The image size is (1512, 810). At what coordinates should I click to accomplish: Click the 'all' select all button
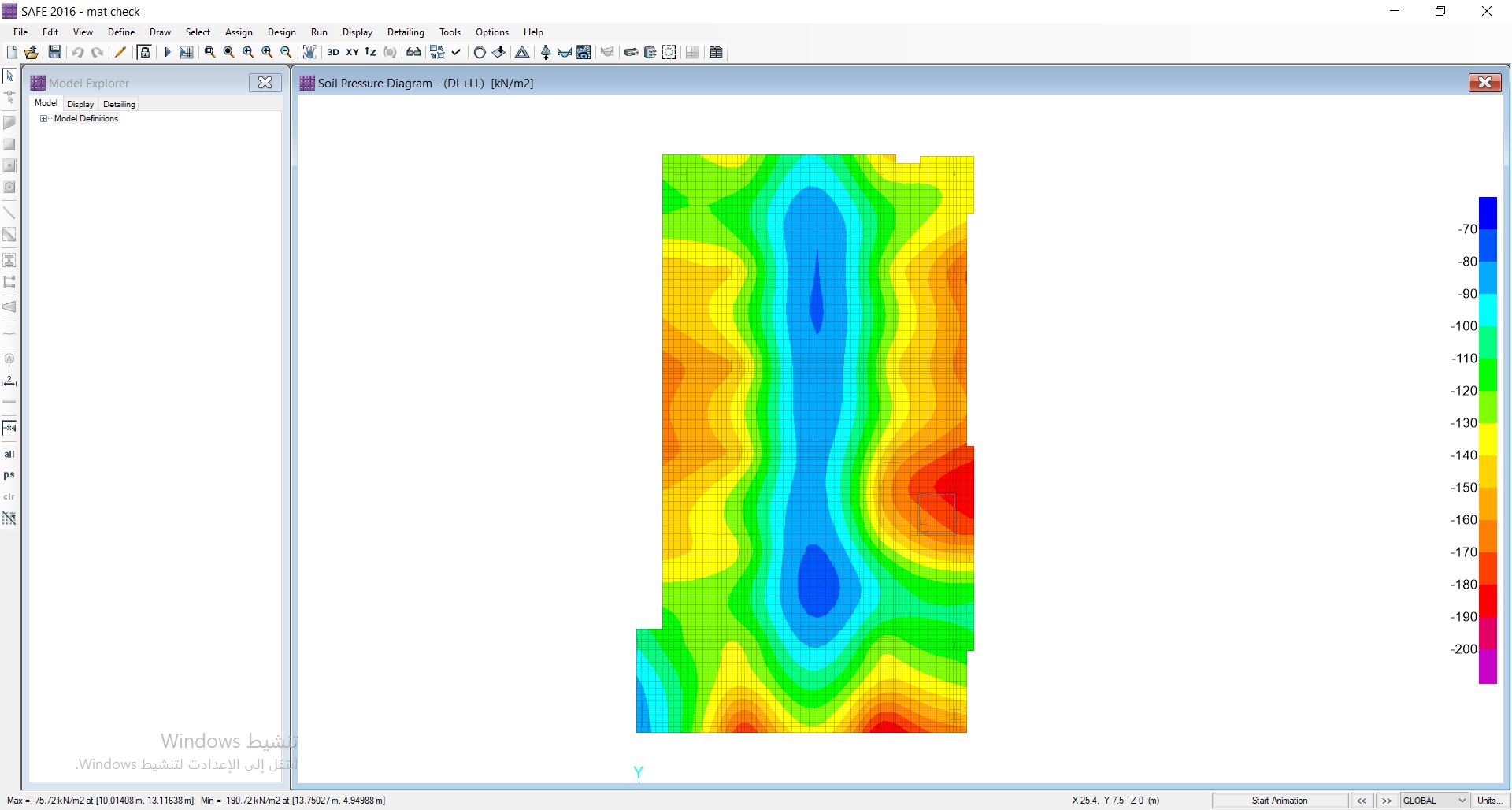(9, 454)
